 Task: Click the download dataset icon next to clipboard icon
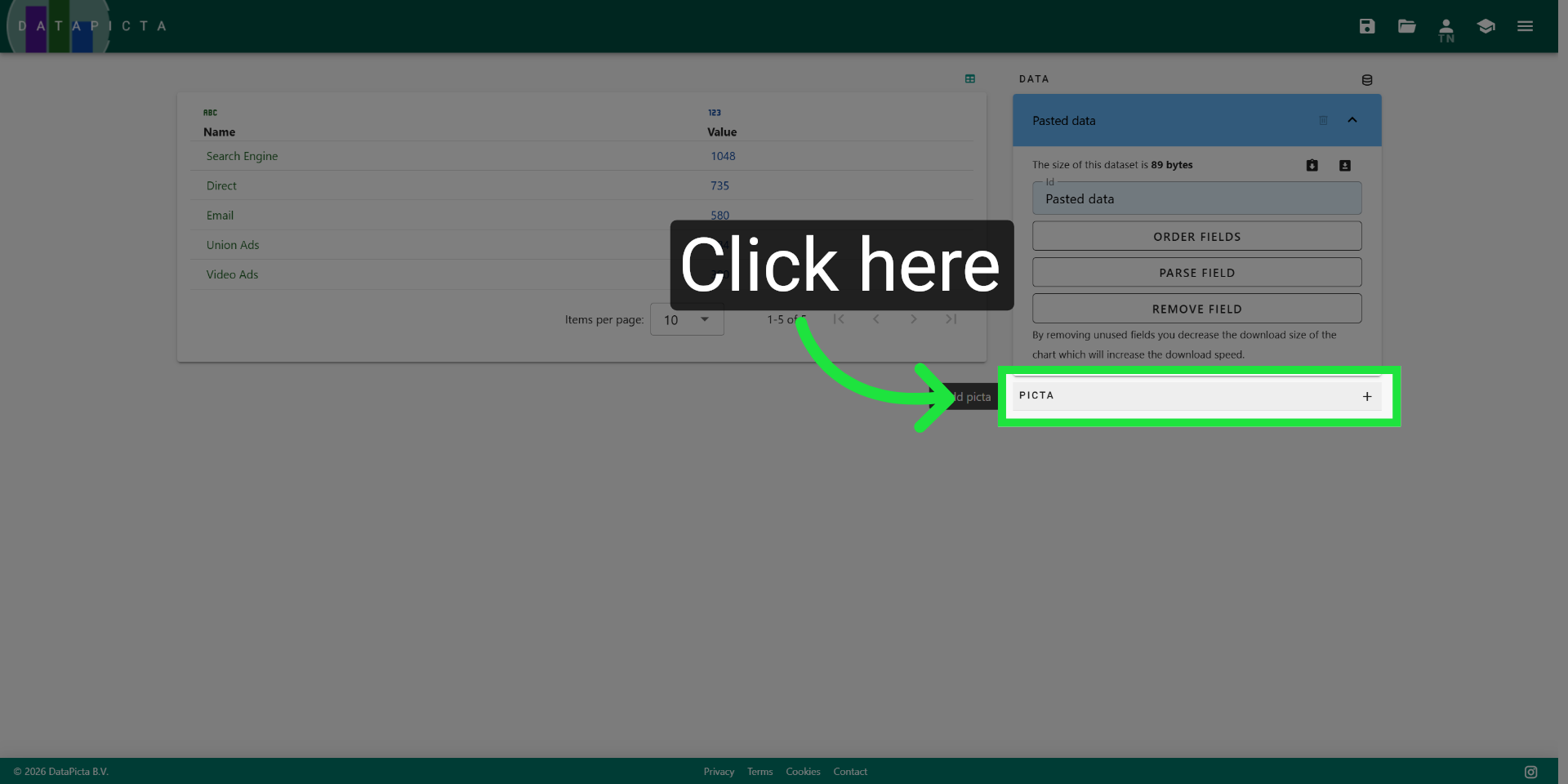(x=1344, y=165)
